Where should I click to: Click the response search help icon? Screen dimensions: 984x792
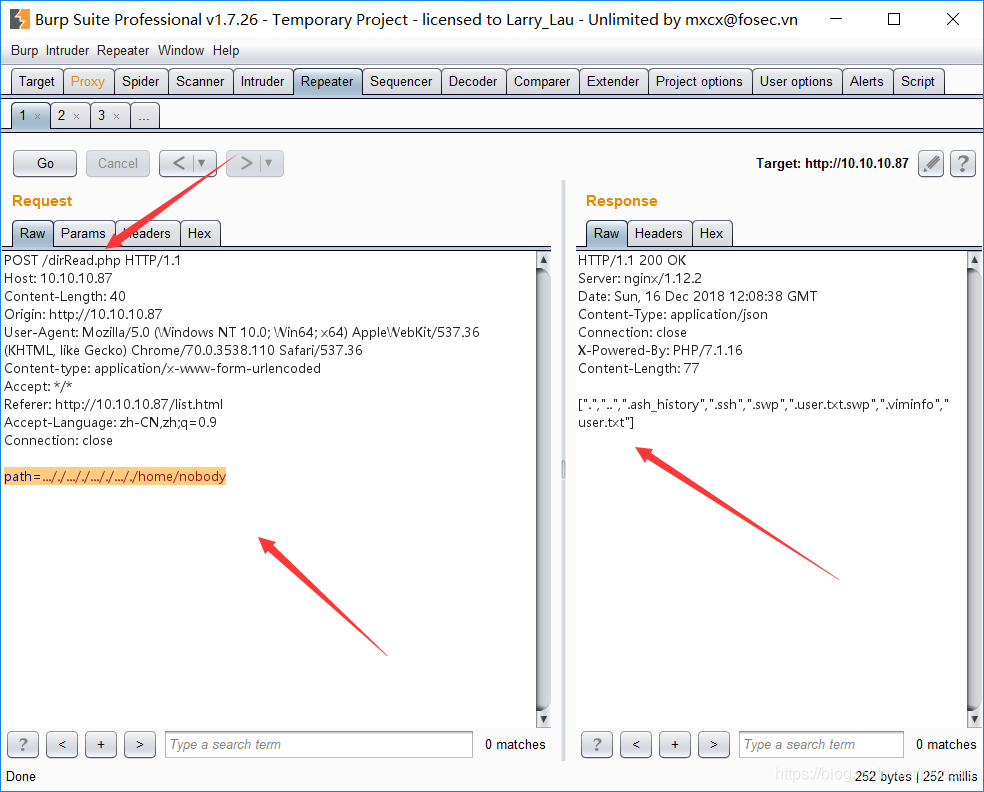597,744
